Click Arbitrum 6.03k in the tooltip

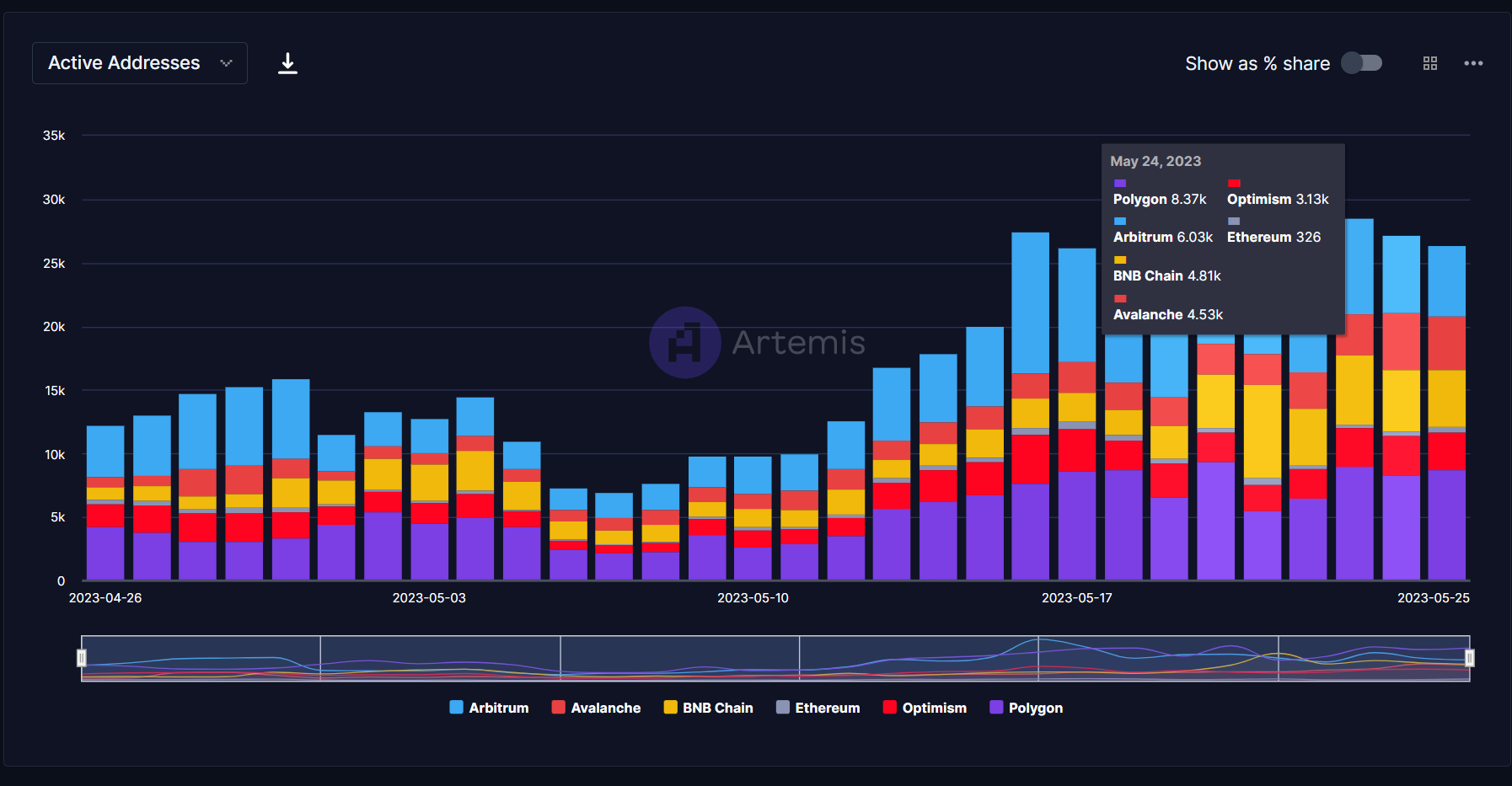pyautogui.click(x=1163, y=238)
